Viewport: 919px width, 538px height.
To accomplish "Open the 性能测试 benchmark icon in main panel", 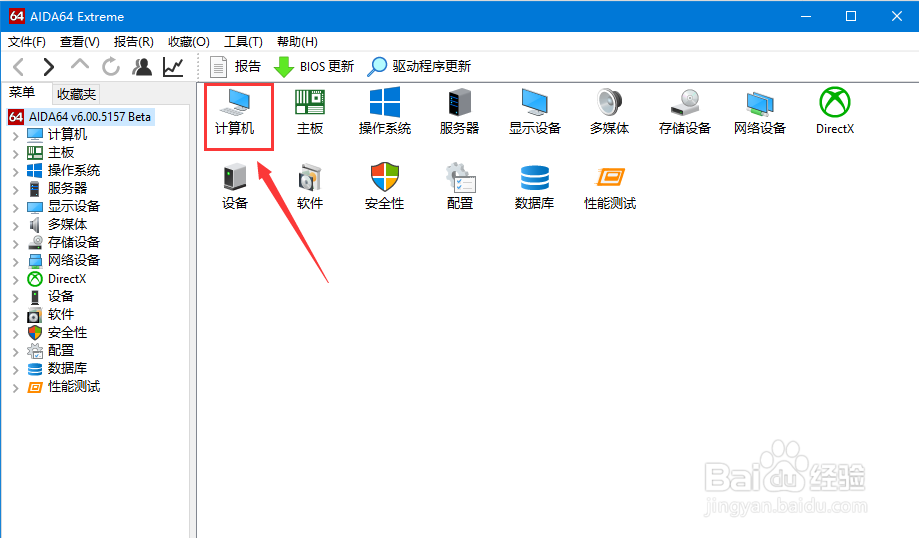I will (610, 188).
